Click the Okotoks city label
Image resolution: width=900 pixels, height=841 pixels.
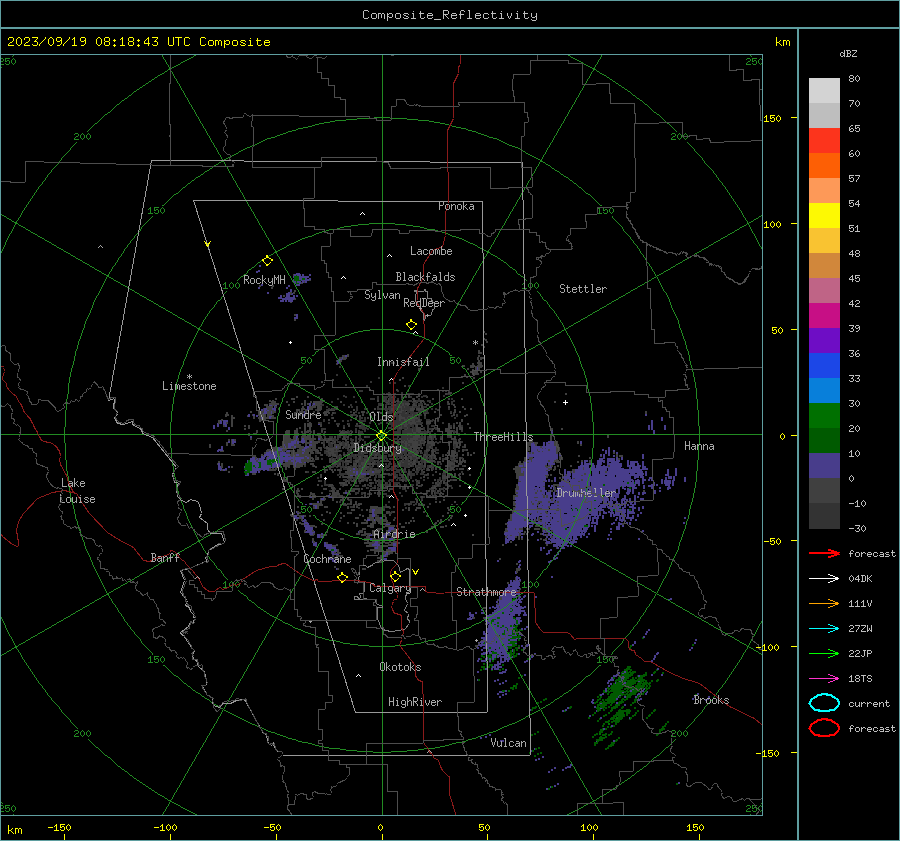click(x=400, y=667)
